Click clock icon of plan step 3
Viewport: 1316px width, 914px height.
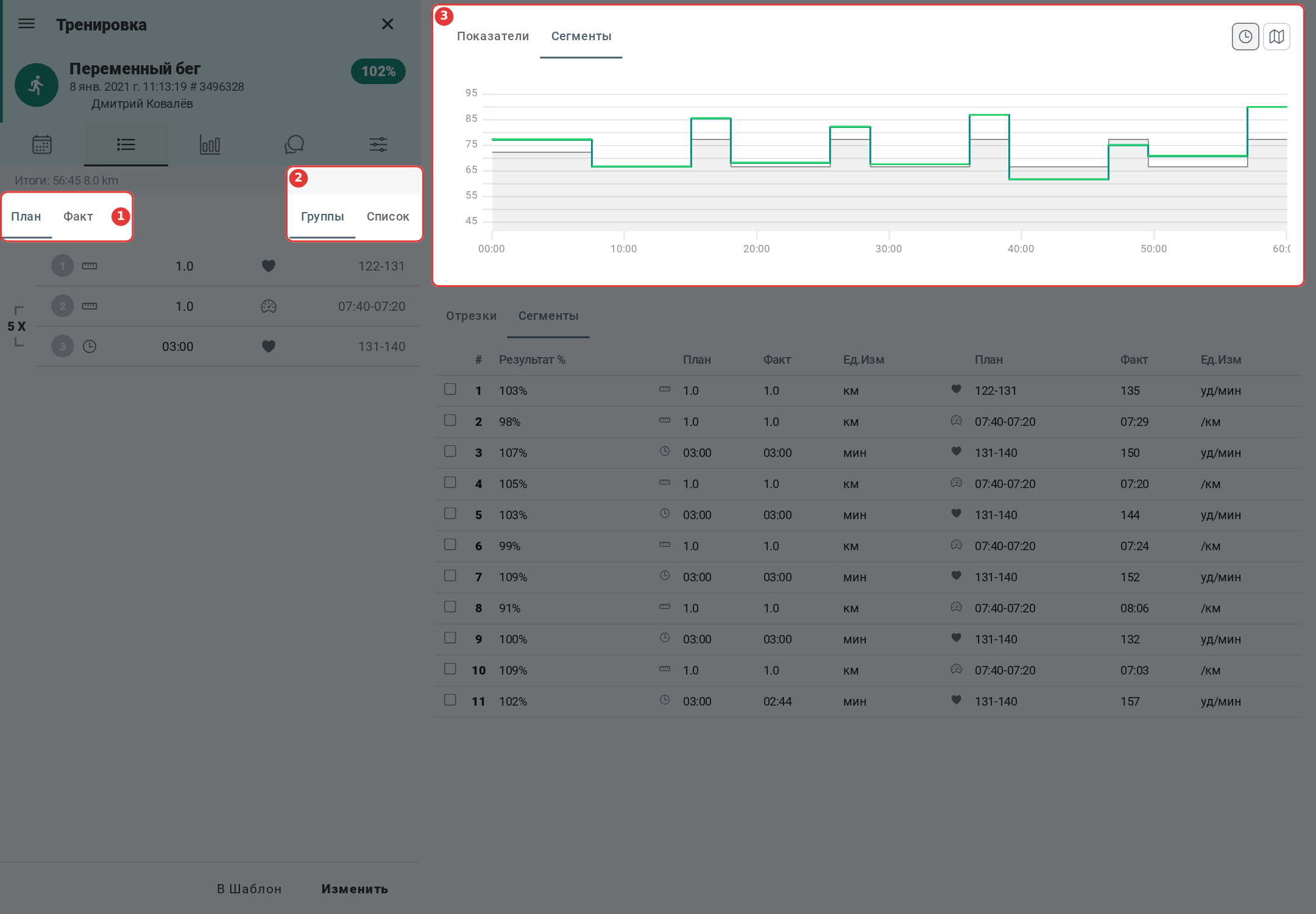coord(90,347)
